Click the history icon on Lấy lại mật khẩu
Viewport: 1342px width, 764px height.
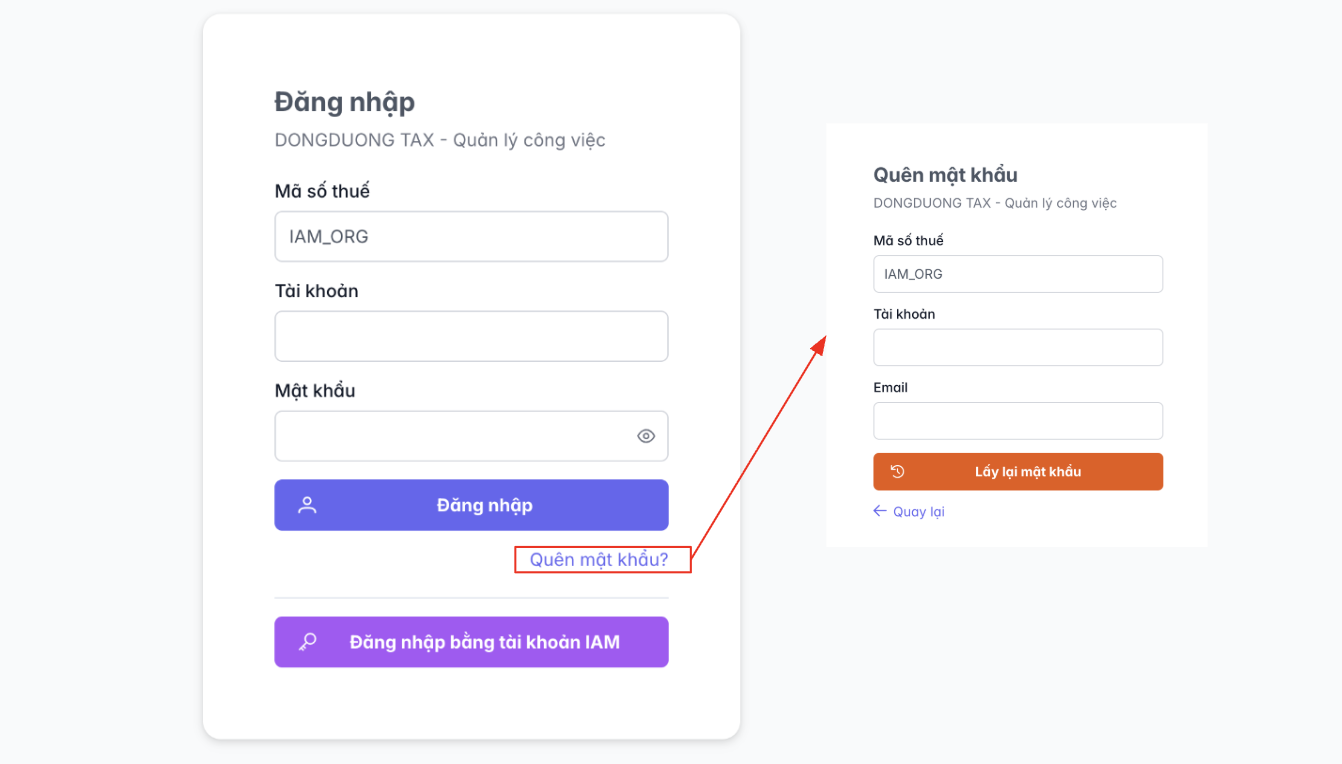coord(897,472)
